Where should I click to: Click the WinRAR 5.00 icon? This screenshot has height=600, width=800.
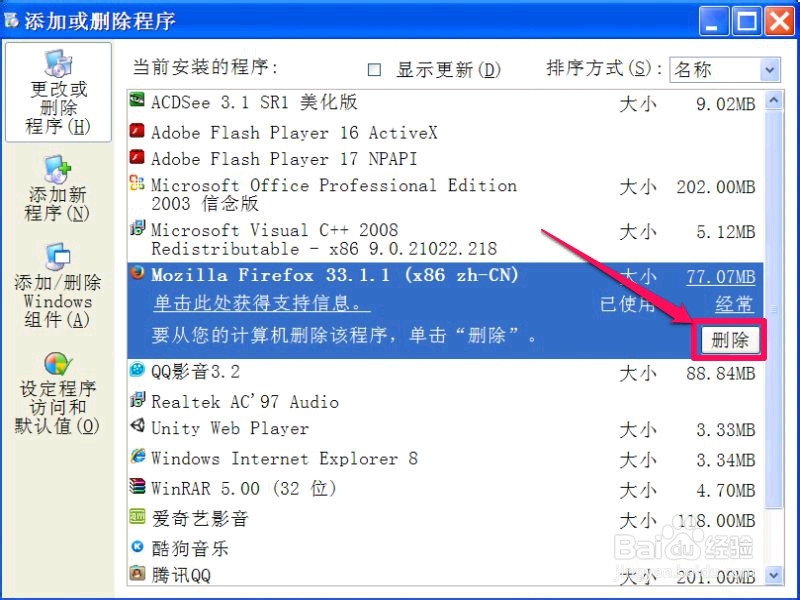tap(137, 486)
